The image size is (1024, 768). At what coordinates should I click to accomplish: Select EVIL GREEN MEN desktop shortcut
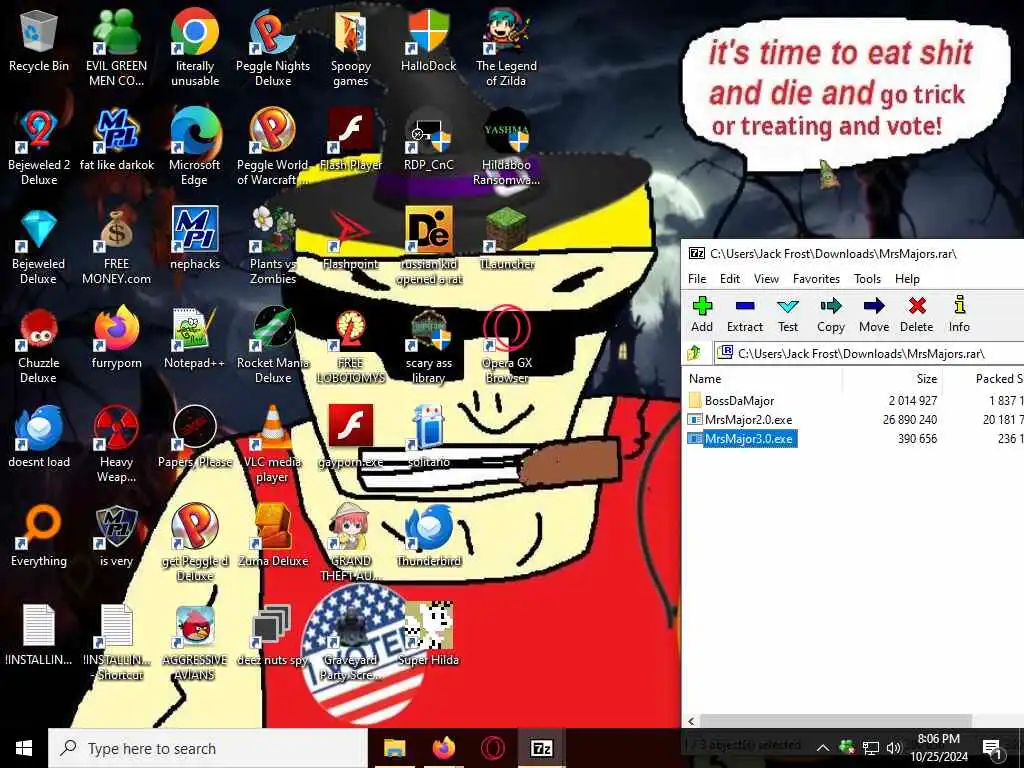click(x=116, y=47)
